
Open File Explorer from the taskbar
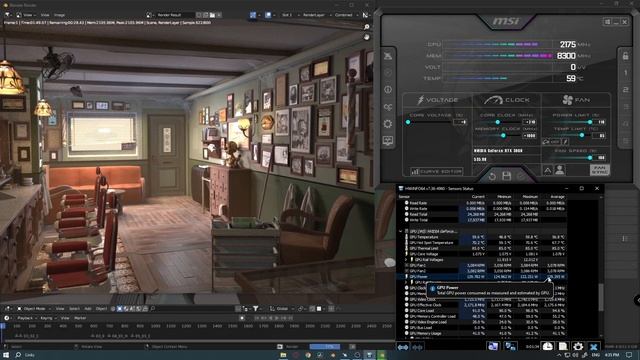coord(283,355)
